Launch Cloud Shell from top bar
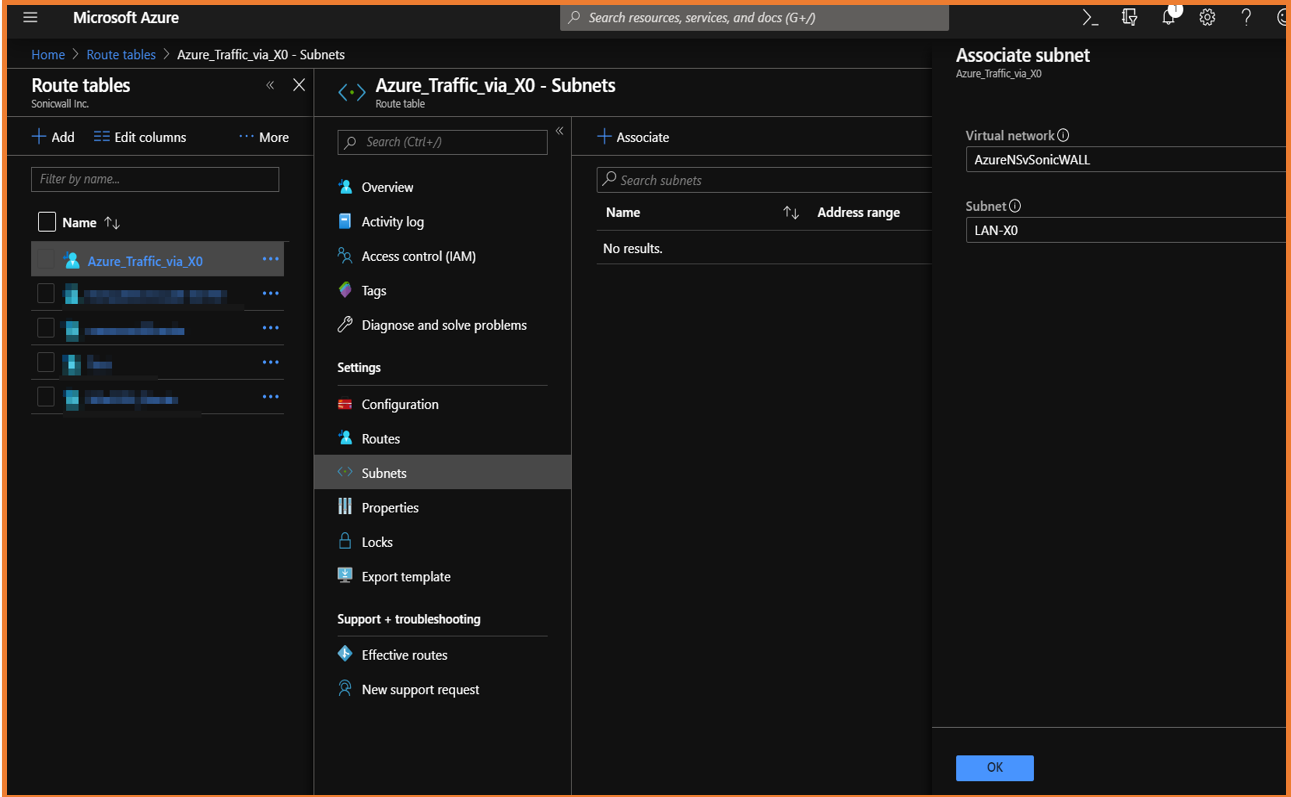Viewport: 1291px width, 797px height. pyautogui.click(x=1090, y=17)
